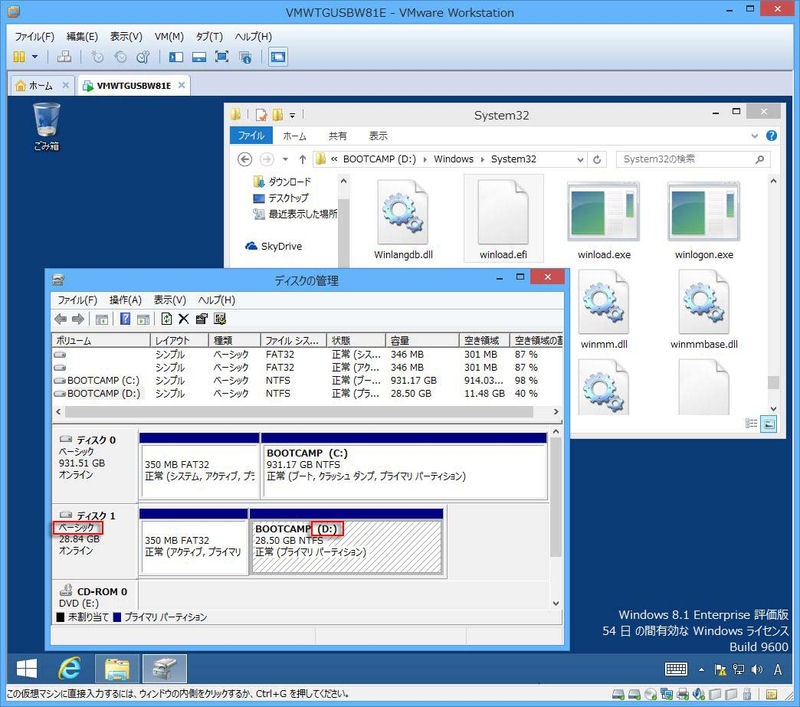This screenshot has width=800, height=707.
Task: Open the 表示 ribbon tab in System32 window
Action: click(378, 136)
